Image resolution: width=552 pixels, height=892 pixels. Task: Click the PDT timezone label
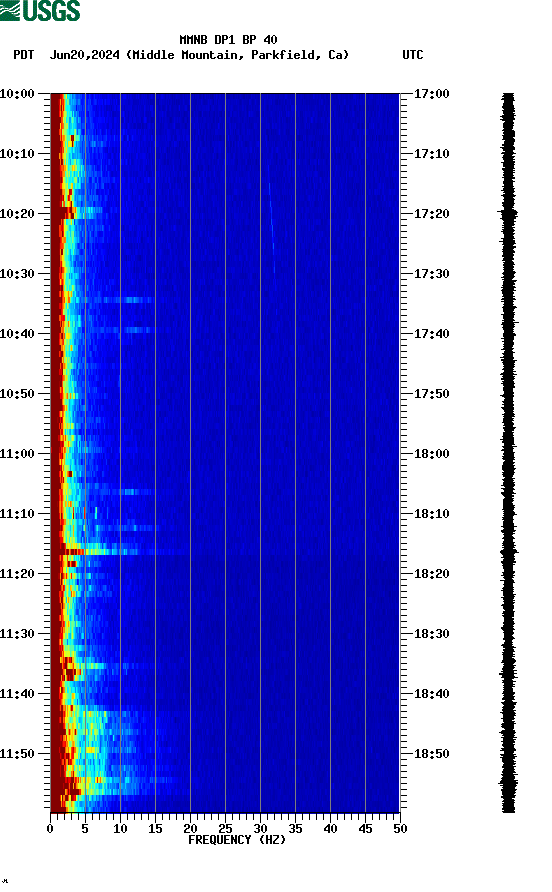coord(24,55)
